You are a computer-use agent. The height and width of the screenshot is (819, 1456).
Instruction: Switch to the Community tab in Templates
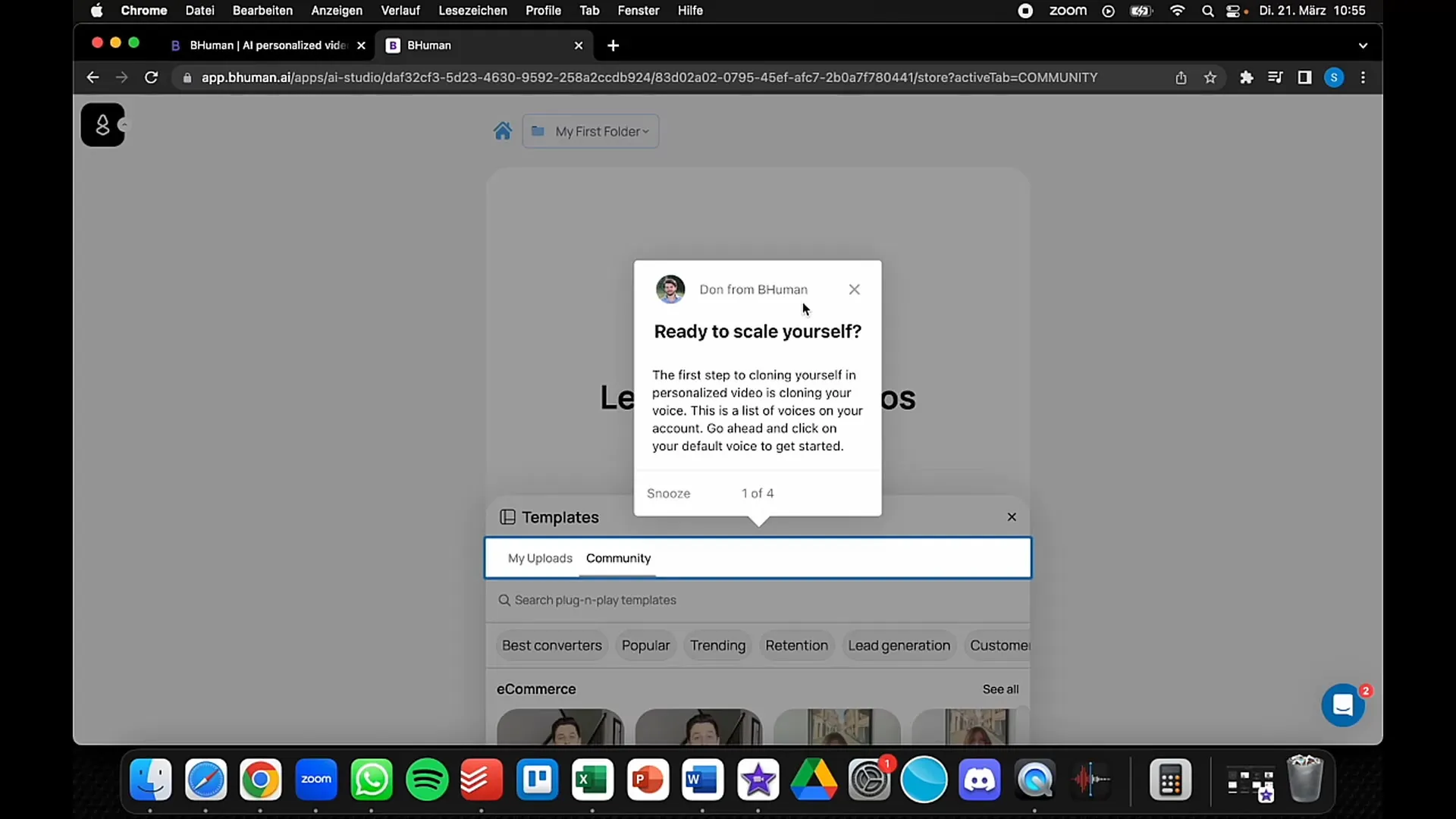click(x=618, y=558)
